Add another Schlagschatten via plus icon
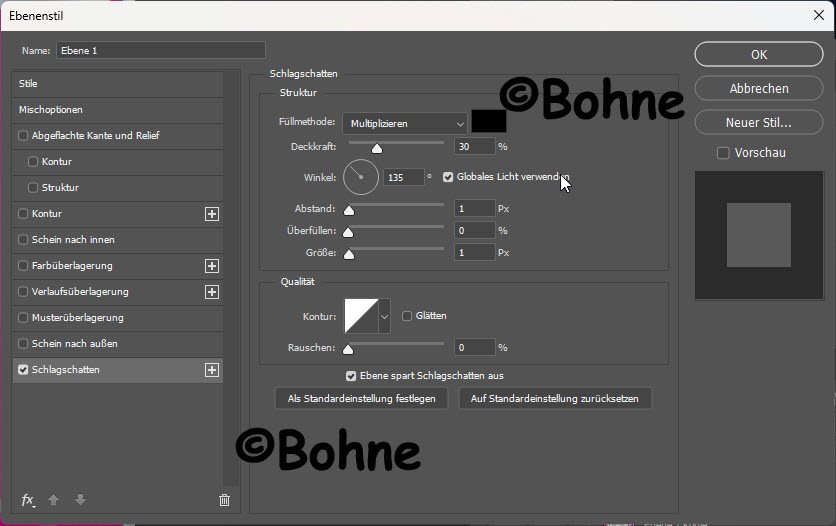Viewport: 836px width, 526px height. (x=211, y=370)
